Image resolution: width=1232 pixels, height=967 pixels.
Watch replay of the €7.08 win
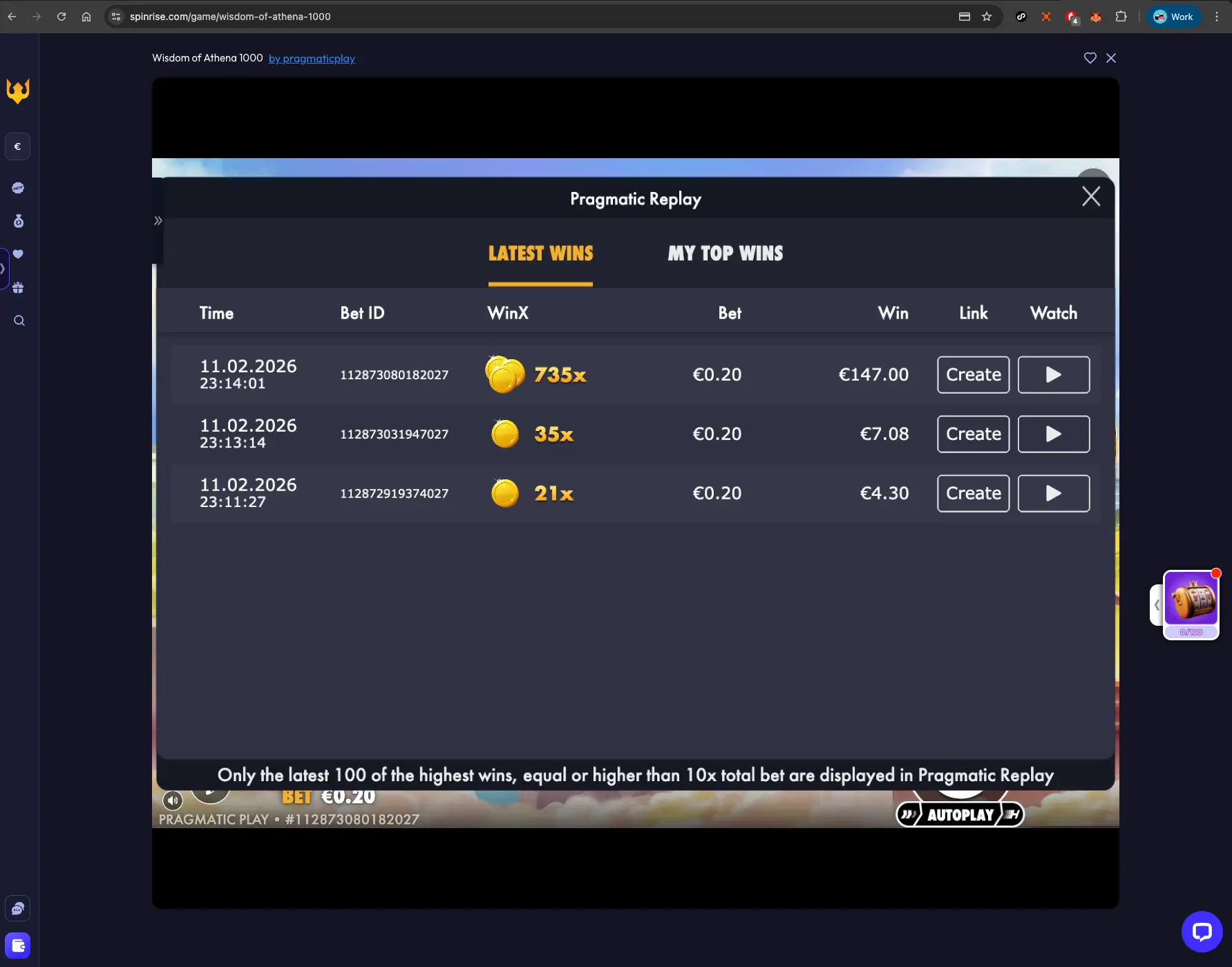[1054, 434]
